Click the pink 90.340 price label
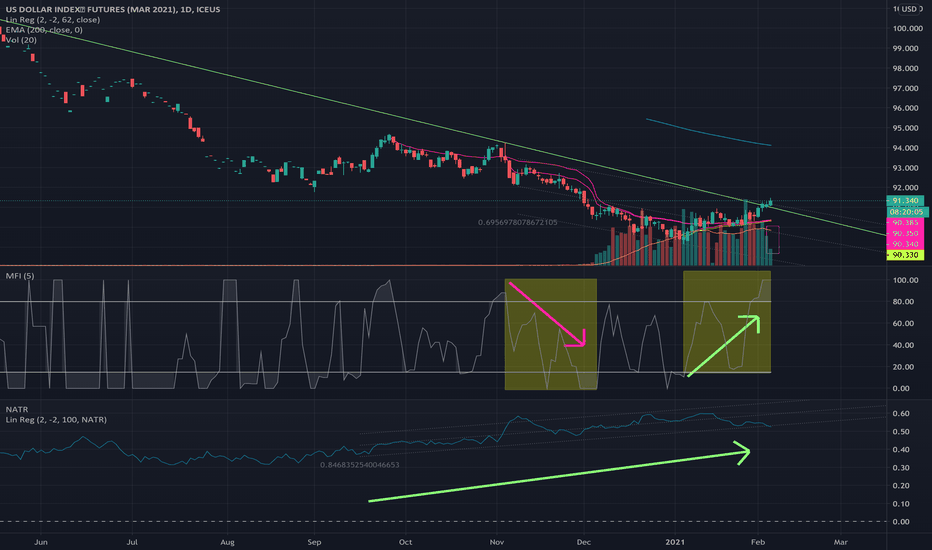This screenshot has height=550, width=932. point(905,244)
